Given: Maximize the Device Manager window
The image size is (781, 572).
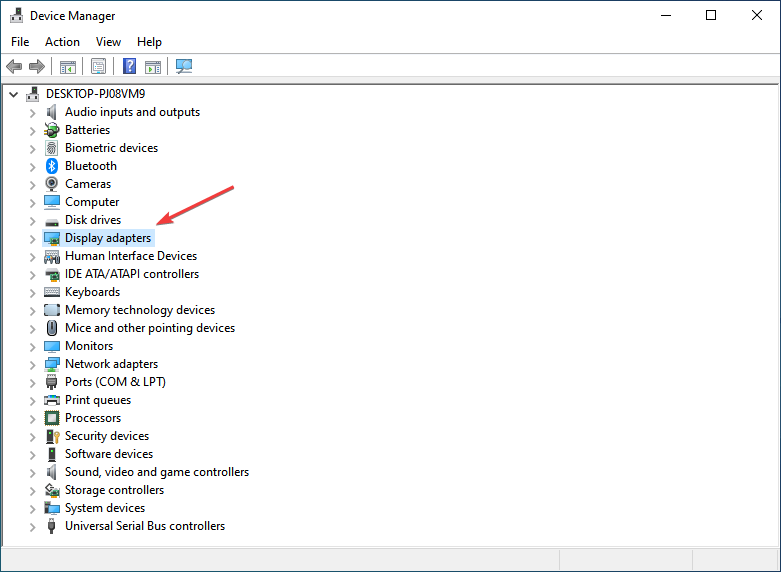Looking at the screenshot, I should (x=711, y=15).
